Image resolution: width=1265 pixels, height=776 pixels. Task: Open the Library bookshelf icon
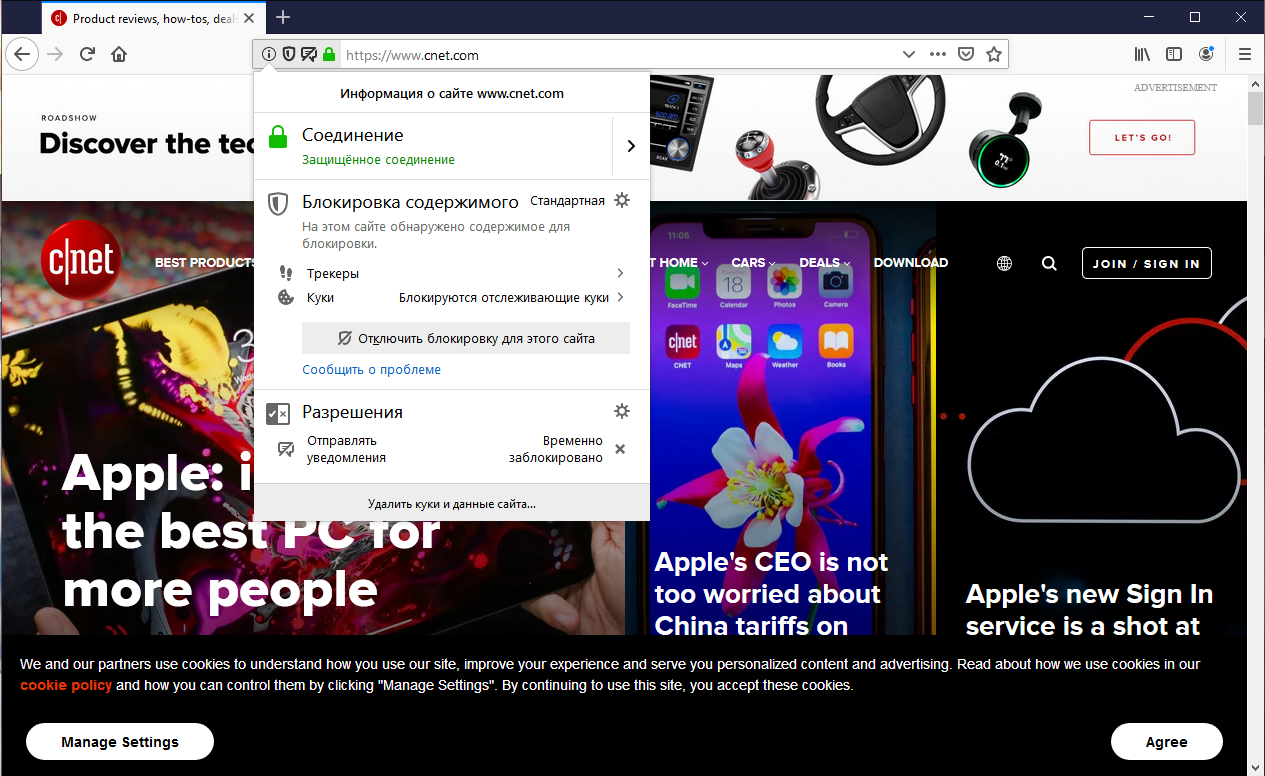(1142, 54)
